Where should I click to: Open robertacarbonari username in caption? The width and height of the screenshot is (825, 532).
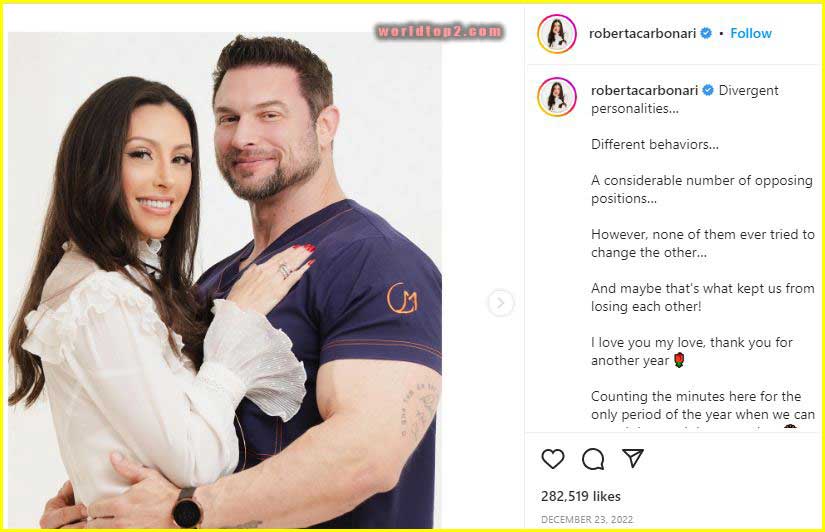click(645, 90)
